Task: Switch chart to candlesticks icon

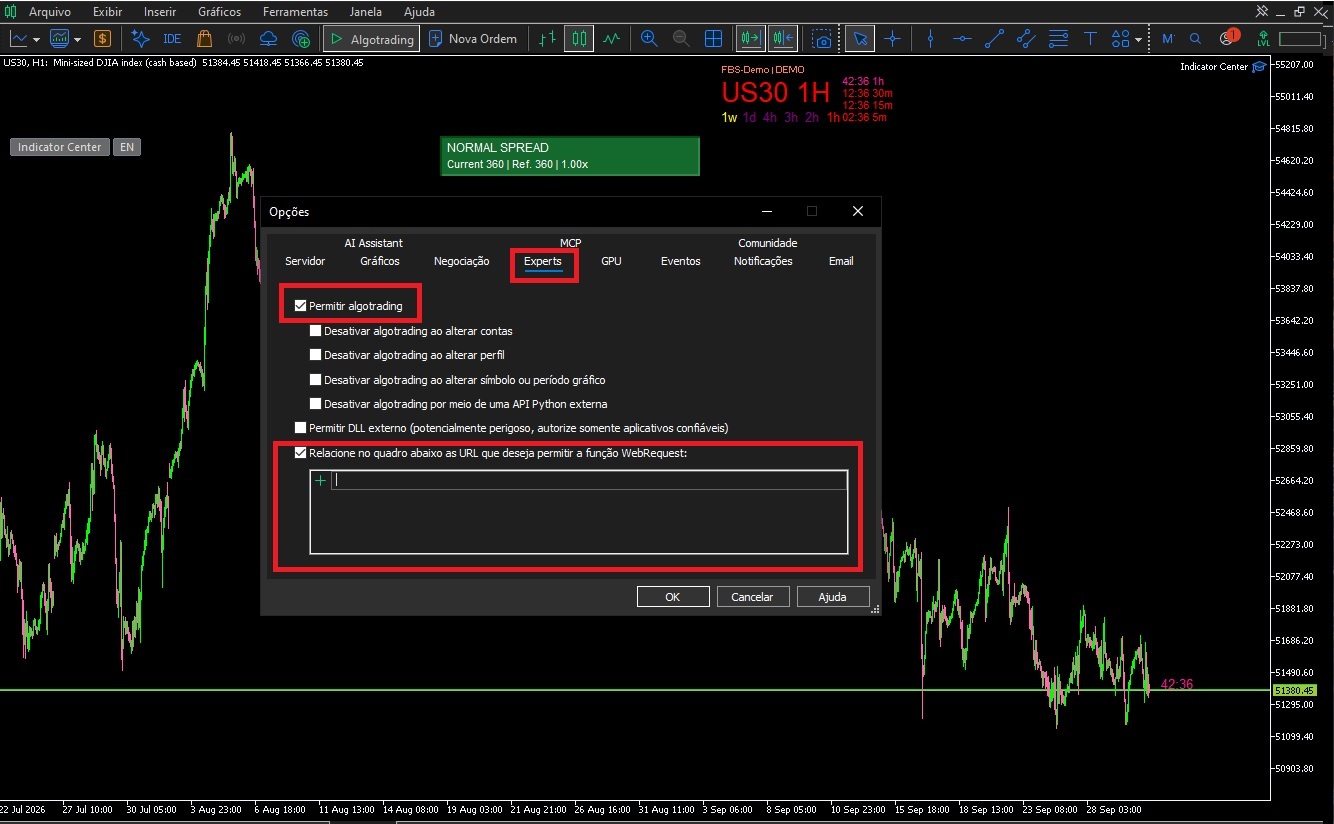Action: pyautogui.click(x=579, y=39)
